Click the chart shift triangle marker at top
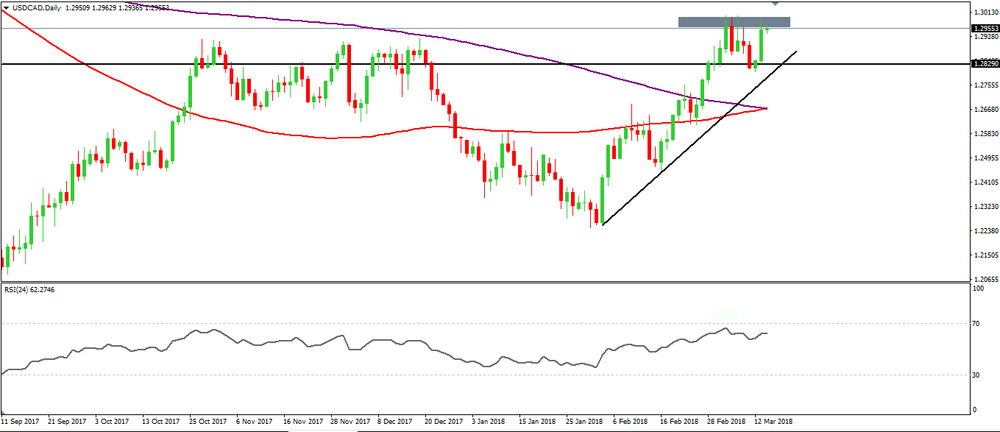This screenshot has height=432, width=1000. 775,4
